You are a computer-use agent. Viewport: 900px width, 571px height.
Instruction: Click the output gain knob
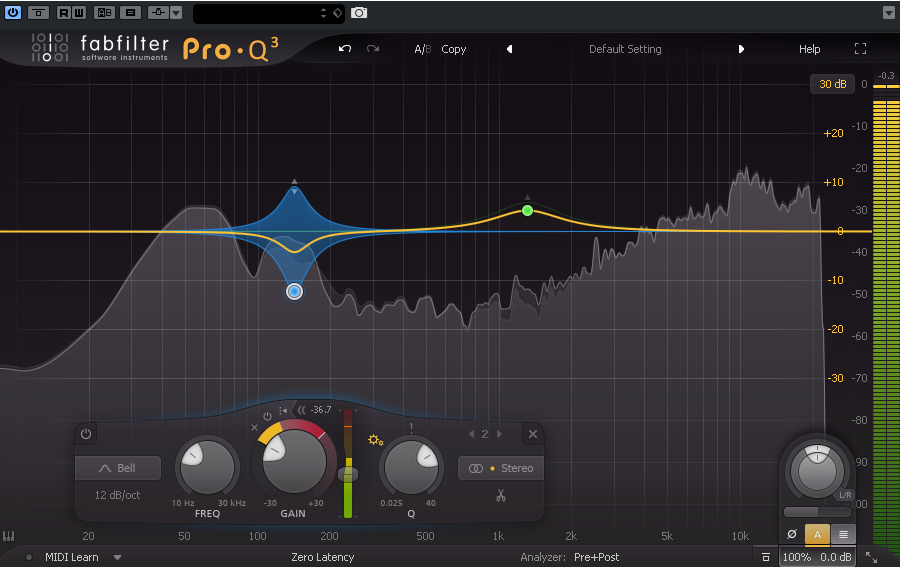pyautogui.click(x=817, y=471)
